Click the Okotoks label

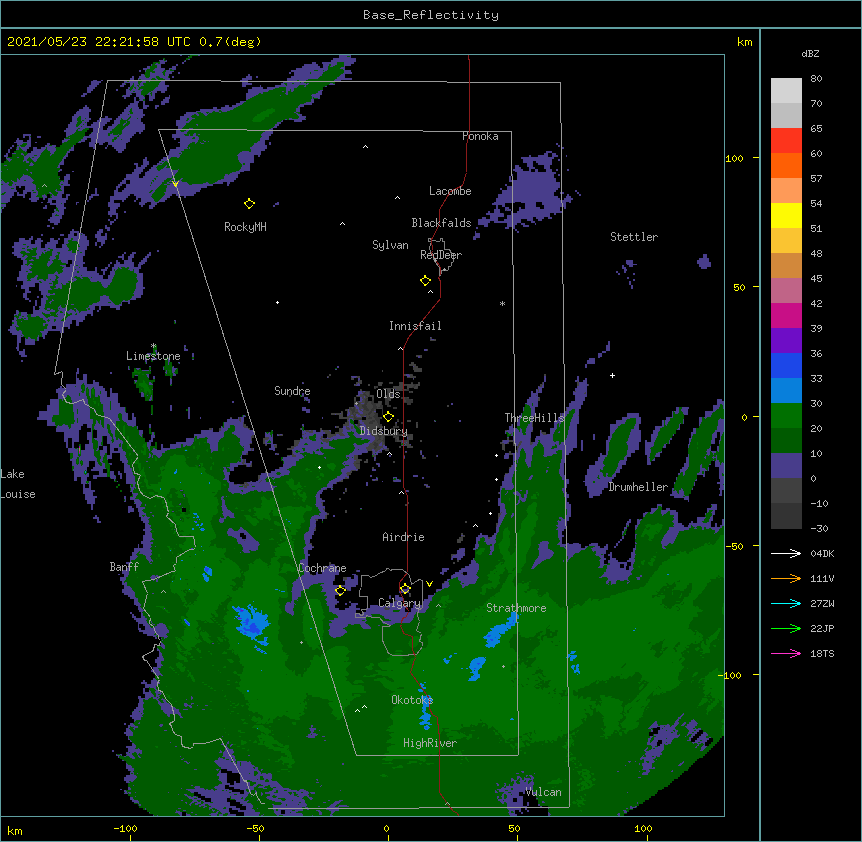click(x=412, y=700)
